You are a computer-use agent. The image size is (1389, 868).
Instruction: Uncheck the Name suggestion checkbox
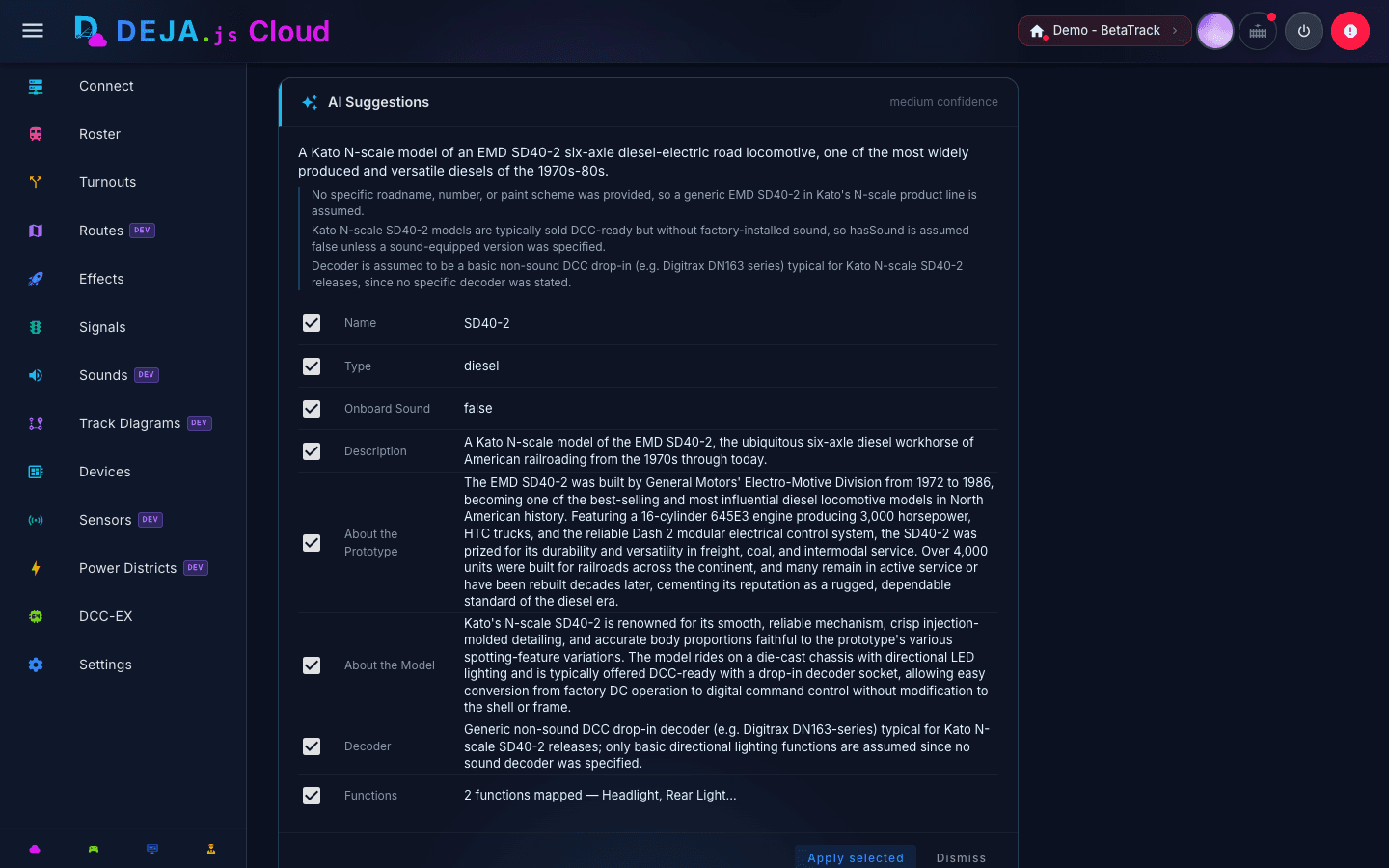pyautogui.click(x=312, y=323)
